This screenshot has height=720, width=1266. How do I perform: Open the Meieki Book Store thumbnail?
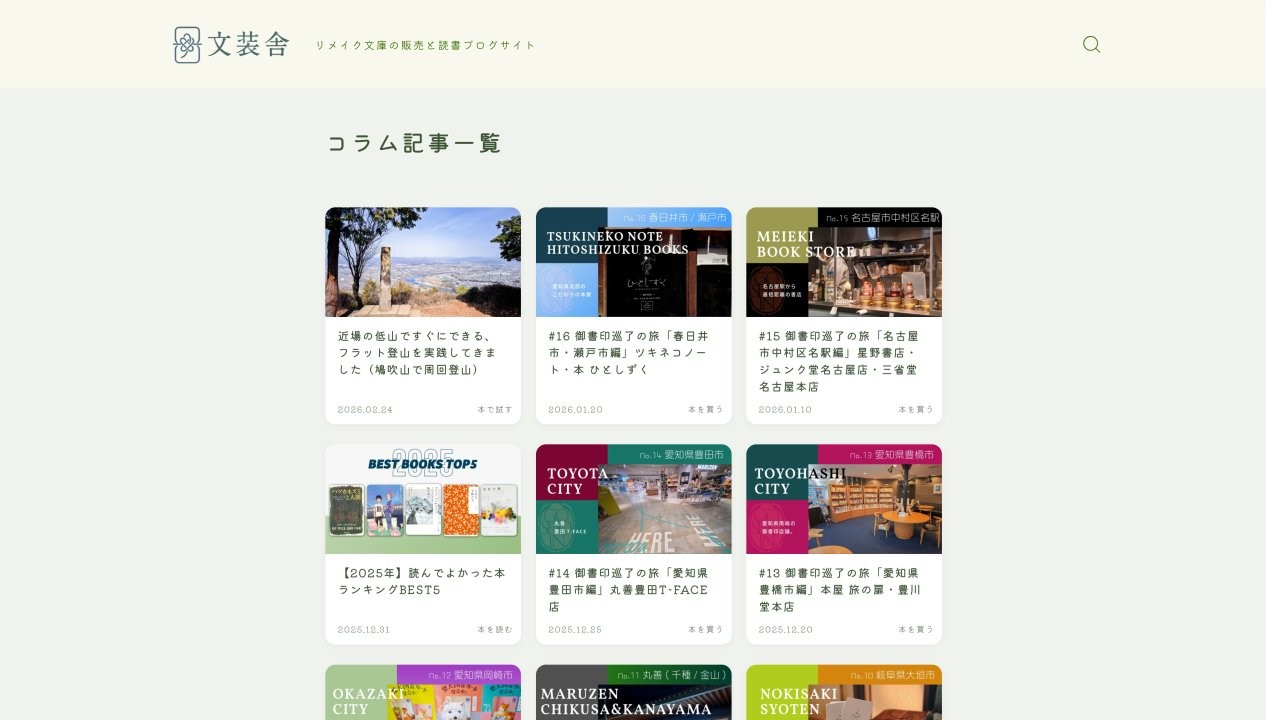click(843, 262)
